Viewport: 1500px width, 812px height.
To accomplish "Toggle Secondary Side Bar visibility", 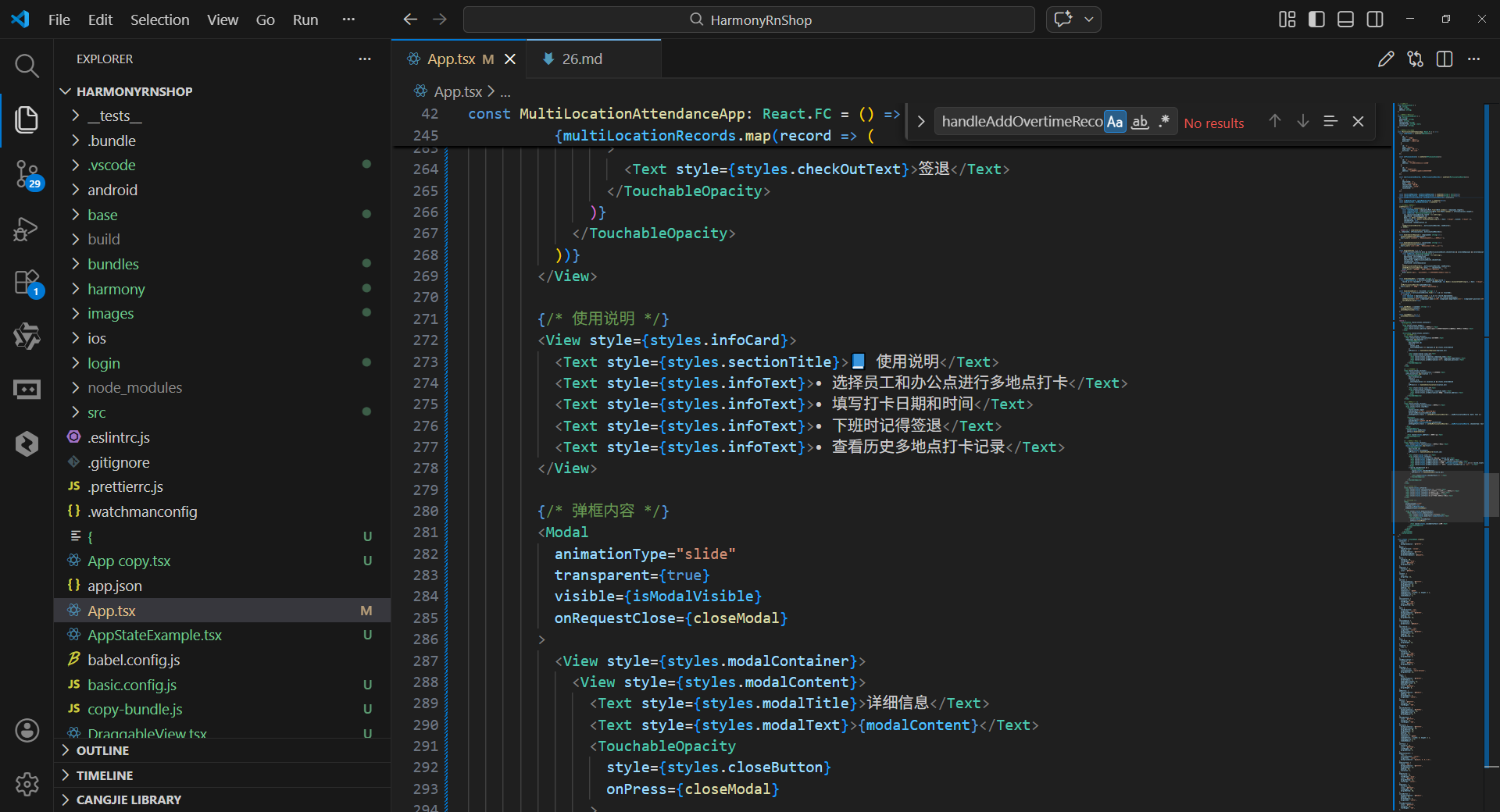I will click(x=1375, y=20).
